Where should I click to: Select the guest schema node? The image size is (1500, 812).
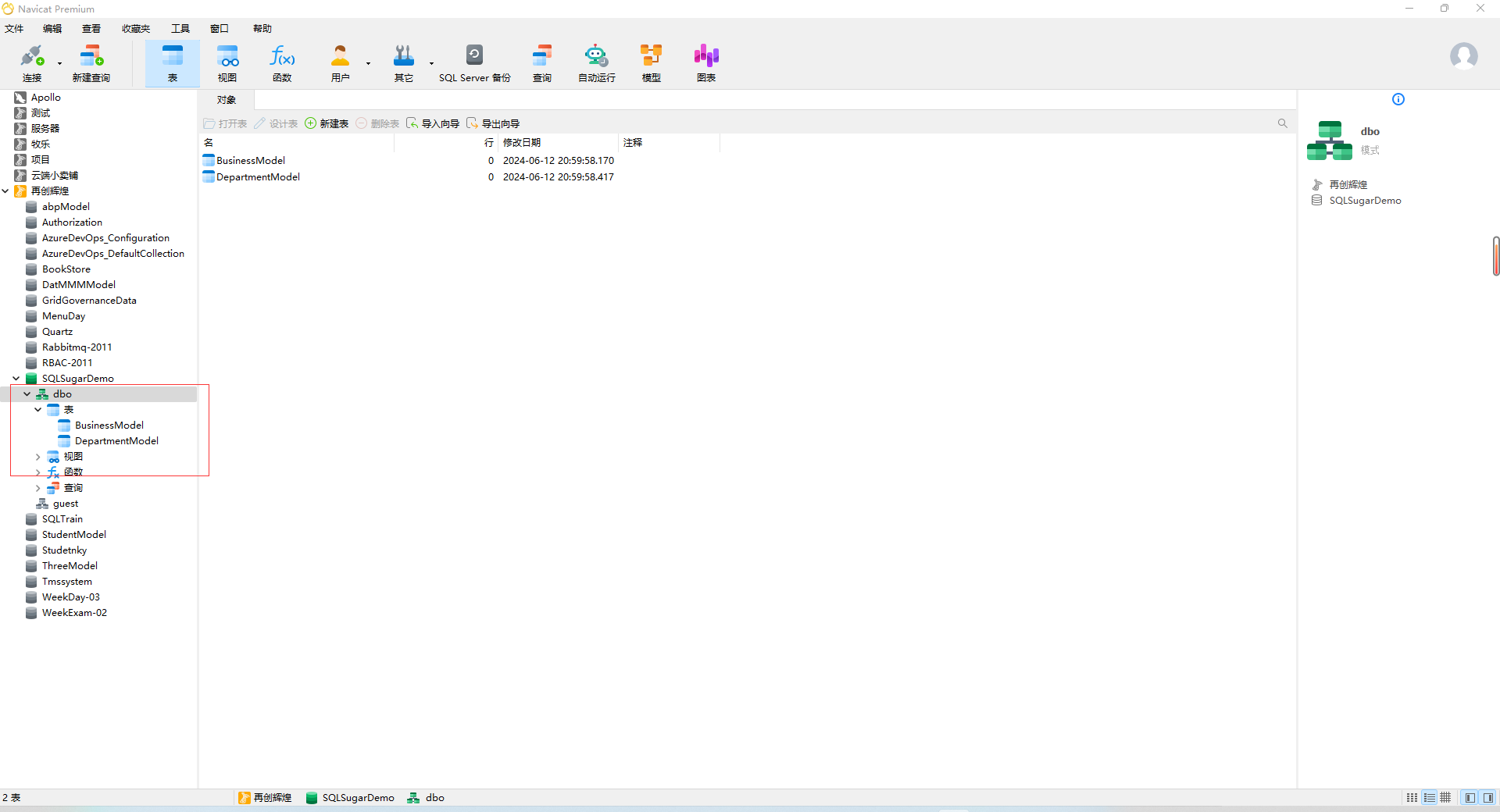[x=66, y=503]
